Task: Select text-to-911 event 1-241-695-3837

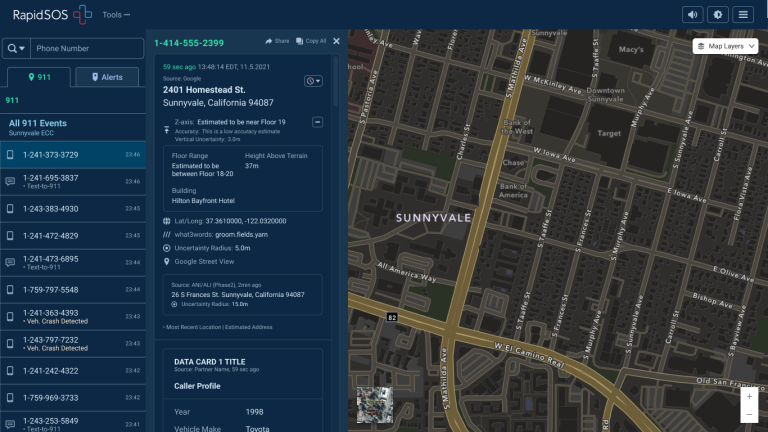Action: 73,182
